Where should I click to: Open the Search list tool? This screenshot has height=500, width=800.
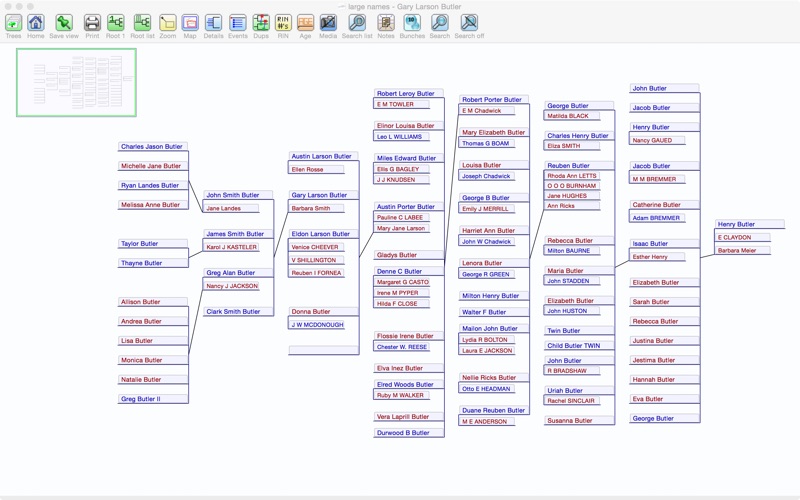(357, 23)
